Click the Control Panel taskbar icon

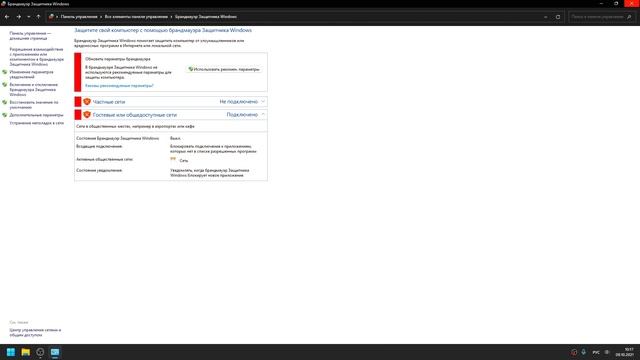(55, 352)
